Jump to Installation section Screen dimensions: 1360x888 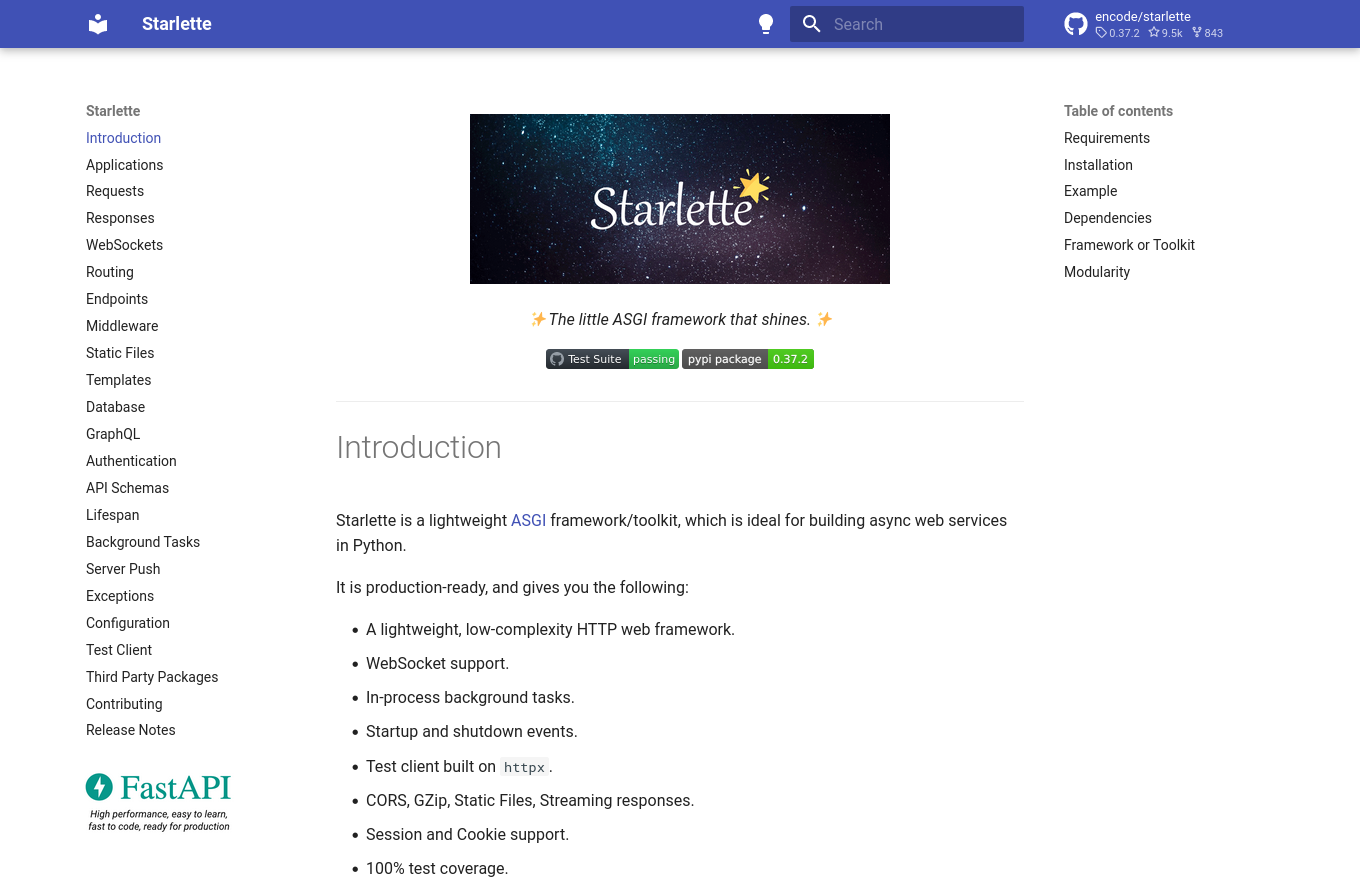[1098, 165]
